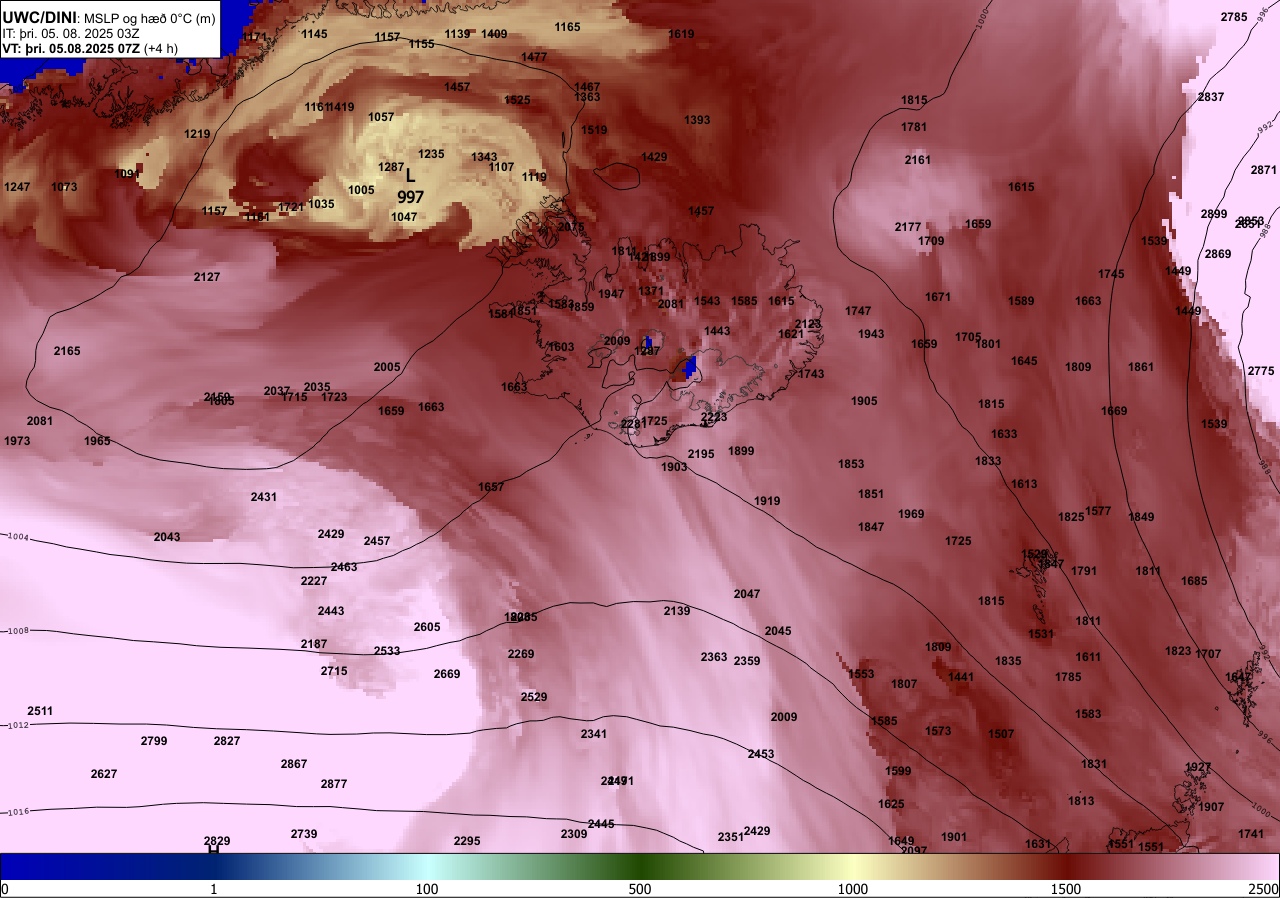Click the height value 2785
The width and height of the screenshot is (1280, 898).
click(1234, 17)
